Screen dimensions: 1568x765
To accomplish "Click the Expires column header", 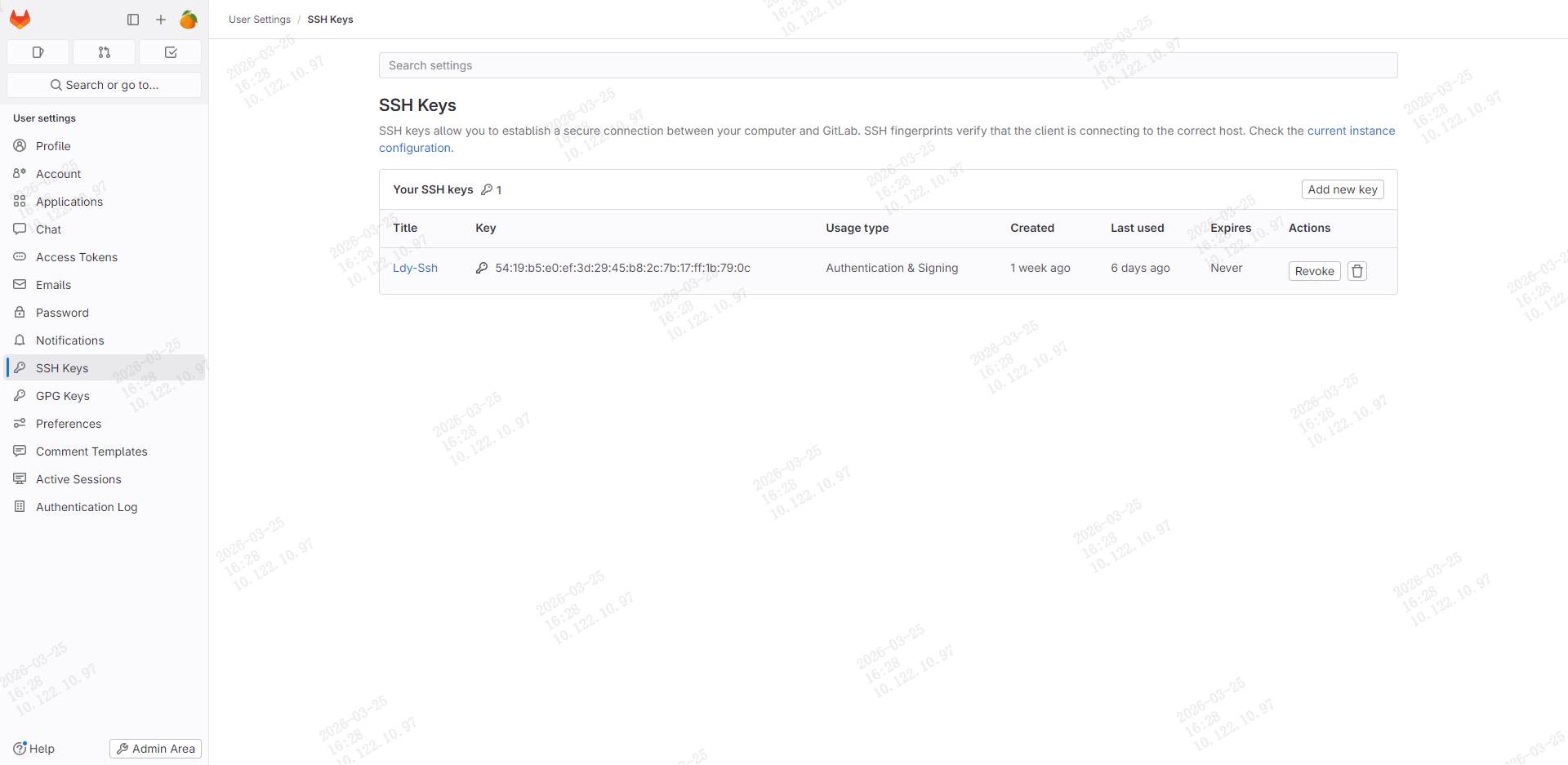I will (1231, 228).
